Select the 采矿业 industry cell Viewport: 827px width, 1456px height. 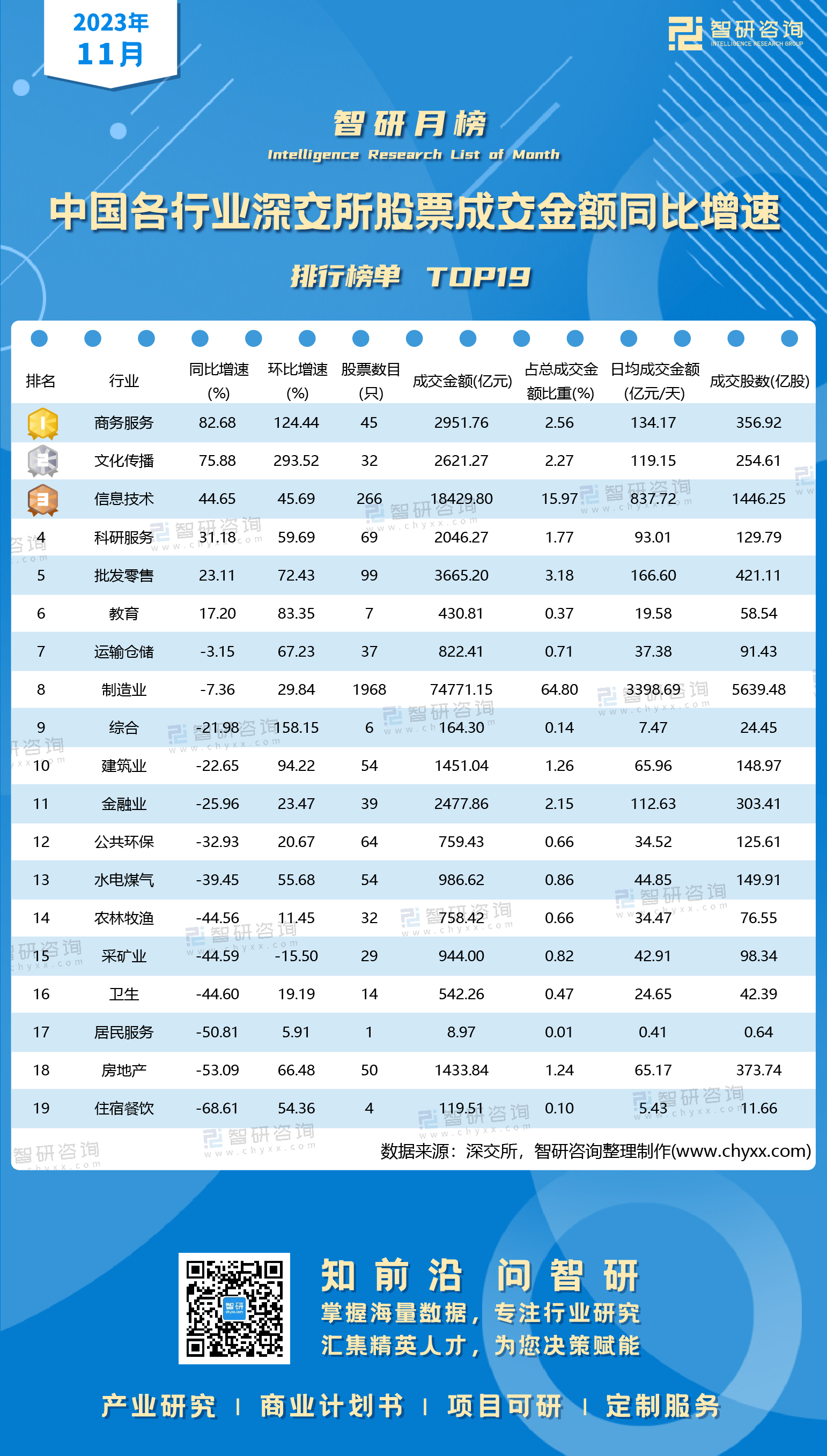tap(124, 956)
